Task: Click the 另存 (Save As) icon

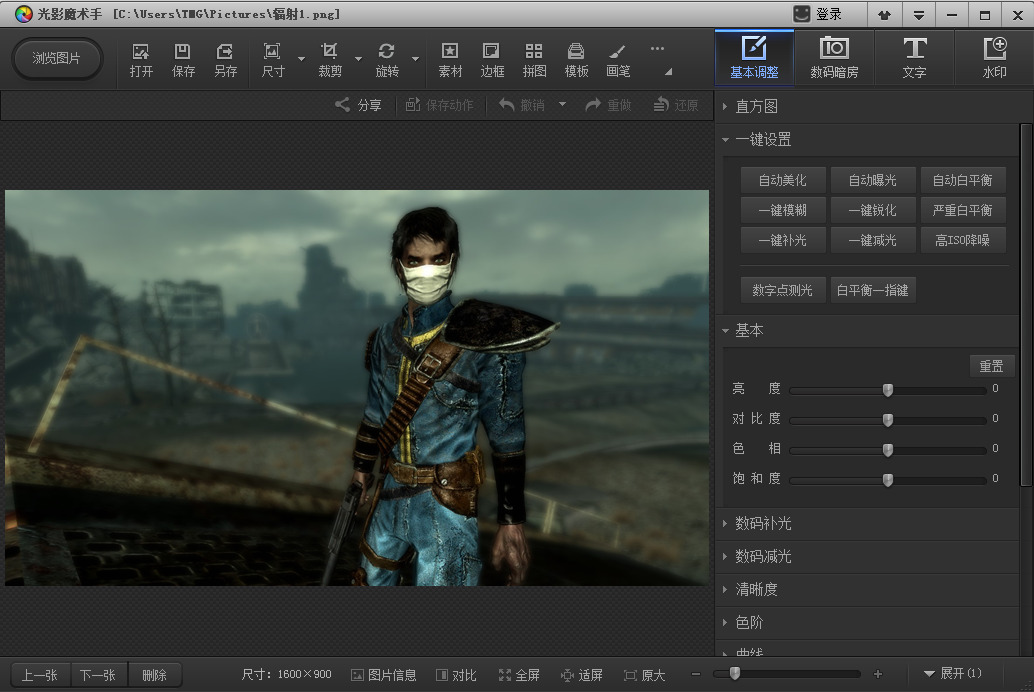Action: coord(225,59)
